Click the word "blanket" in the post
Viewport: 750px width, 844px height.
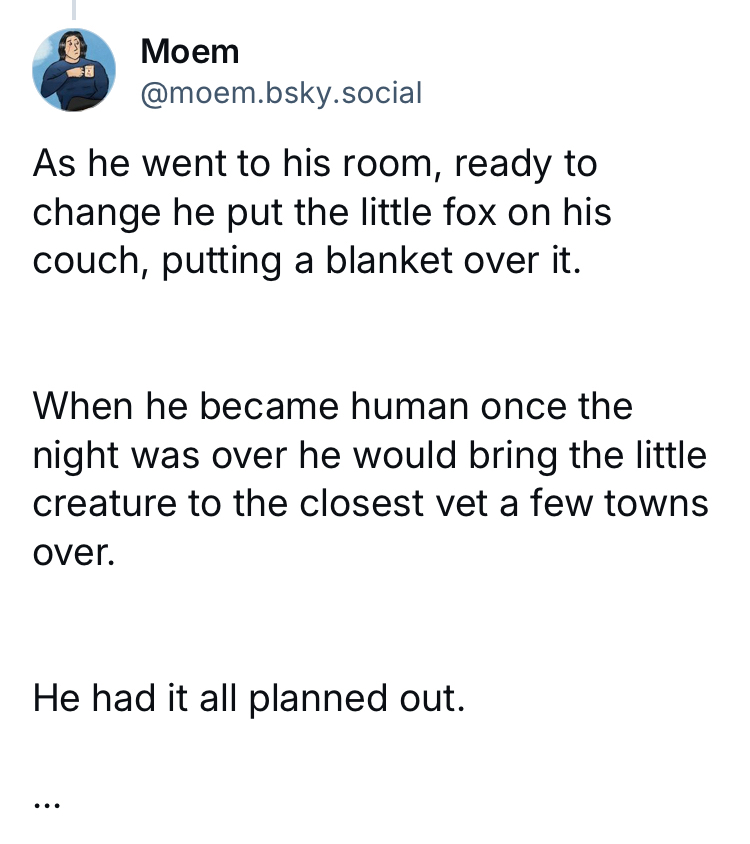pos(407,260)
